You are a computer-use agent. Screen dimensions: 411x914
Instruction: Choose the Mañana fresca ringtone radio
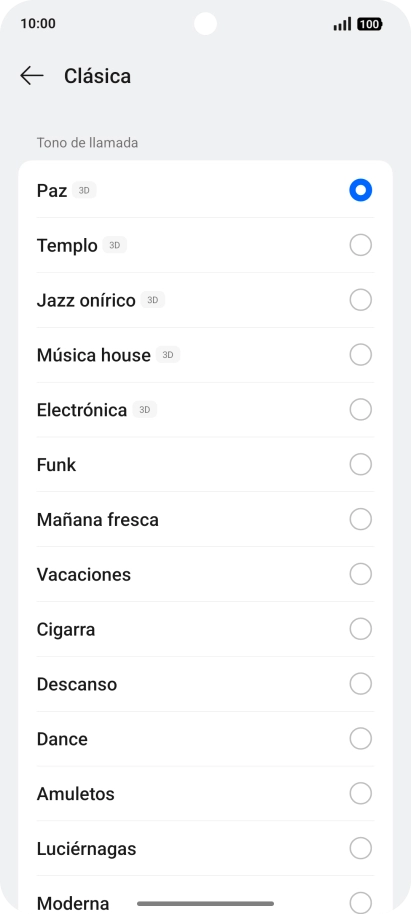tap(360, 519)
